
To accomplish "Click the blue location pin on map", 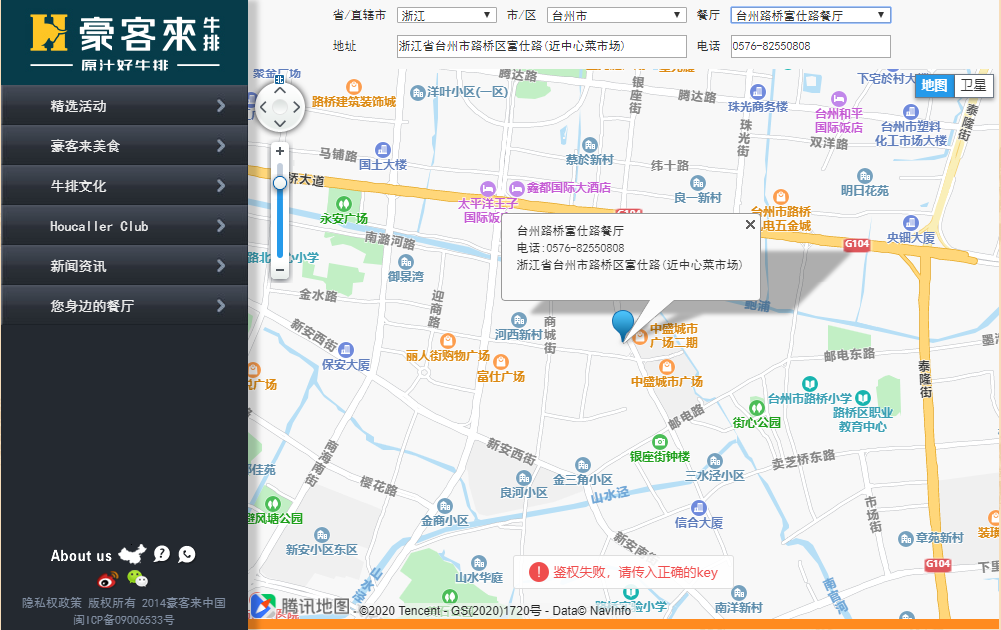I will (623, 324).
